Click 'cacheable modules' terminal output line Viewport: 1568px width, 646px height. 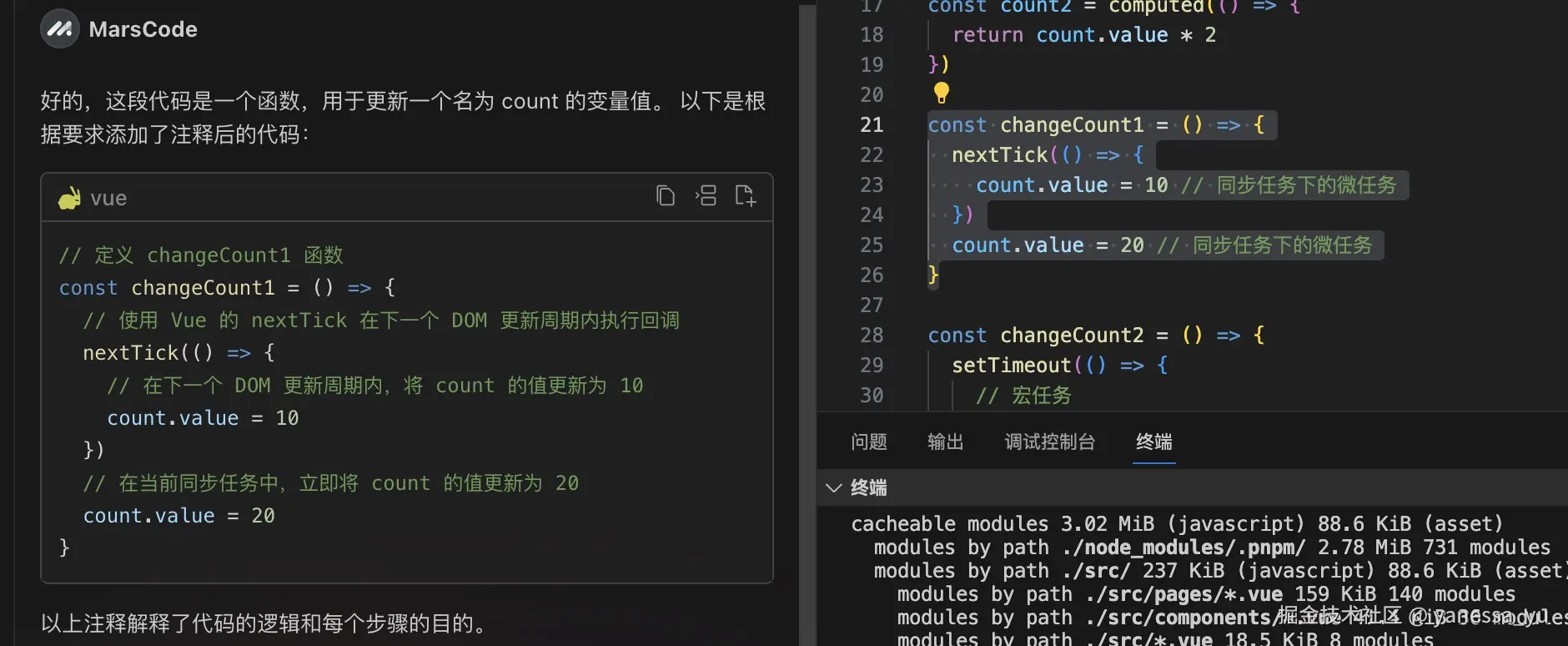pos(1176,524)
